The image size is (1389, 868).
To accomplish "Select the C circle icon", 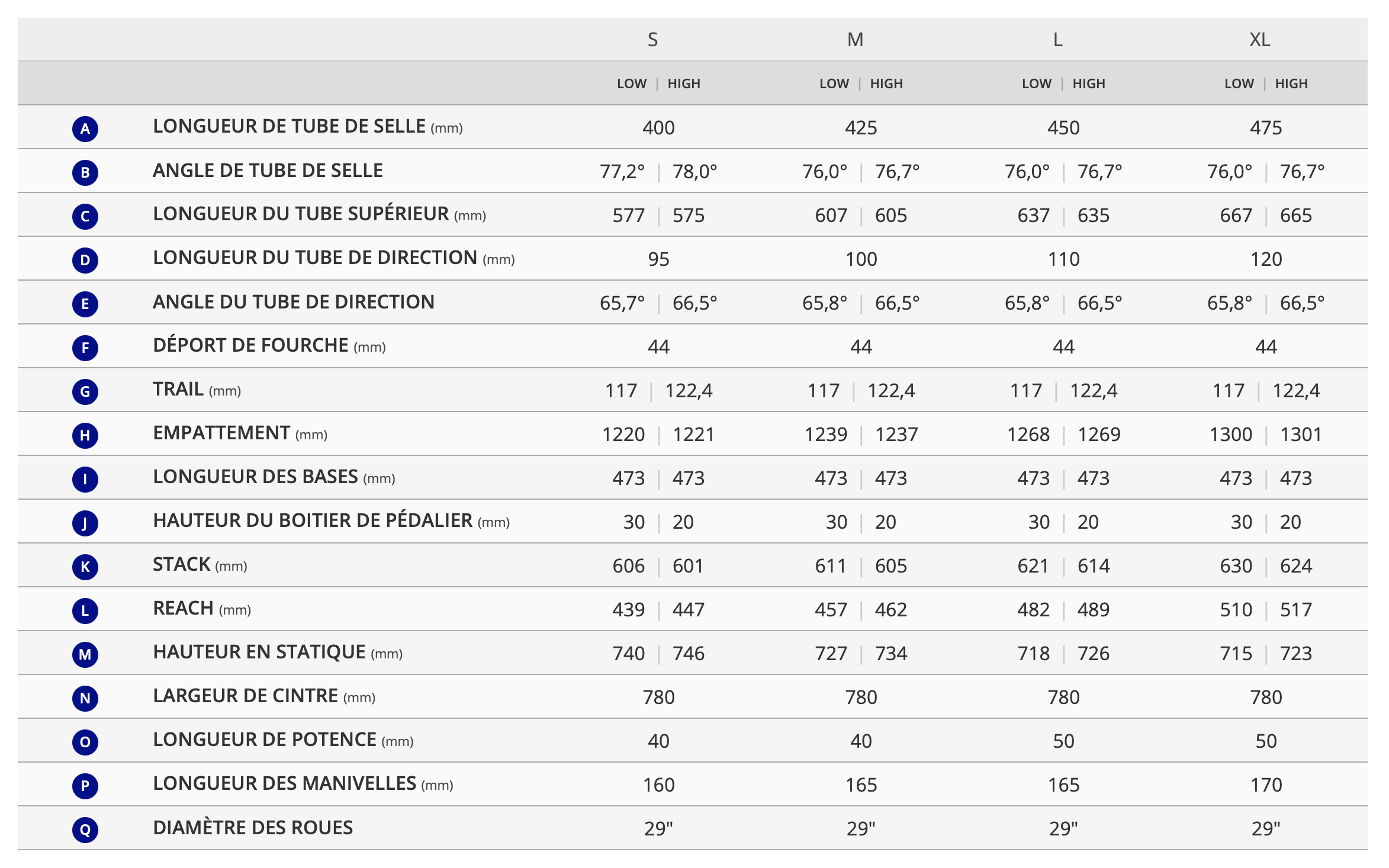I will tap(85, 216).
